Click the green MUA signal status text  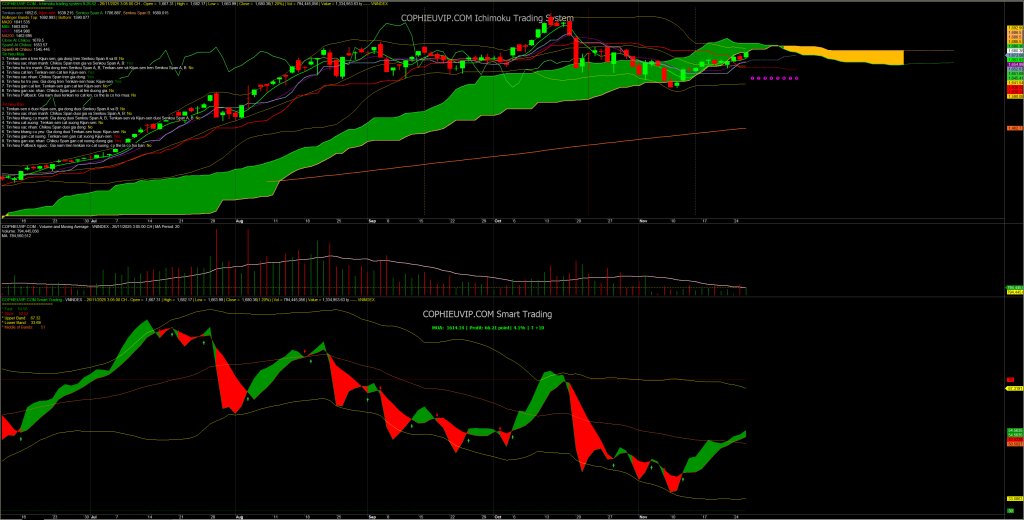(490, 326)
